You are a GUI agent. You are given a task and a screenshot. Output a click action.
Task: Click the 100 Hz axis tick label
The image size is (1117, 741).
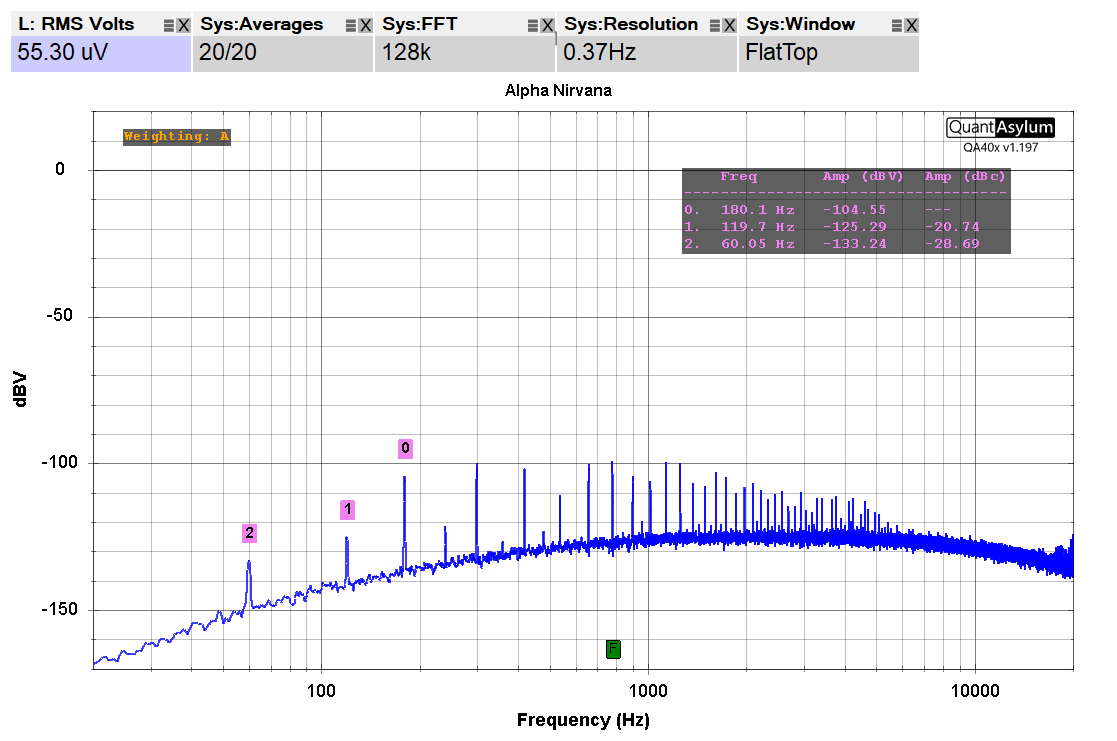point(321,690)
